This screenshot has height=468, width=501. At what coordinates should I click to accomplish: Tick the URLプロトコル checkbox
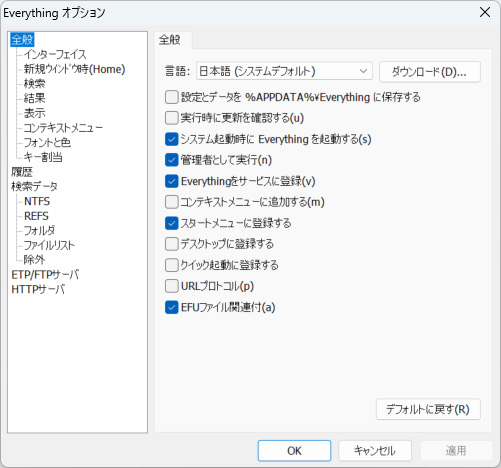(172, 286)
